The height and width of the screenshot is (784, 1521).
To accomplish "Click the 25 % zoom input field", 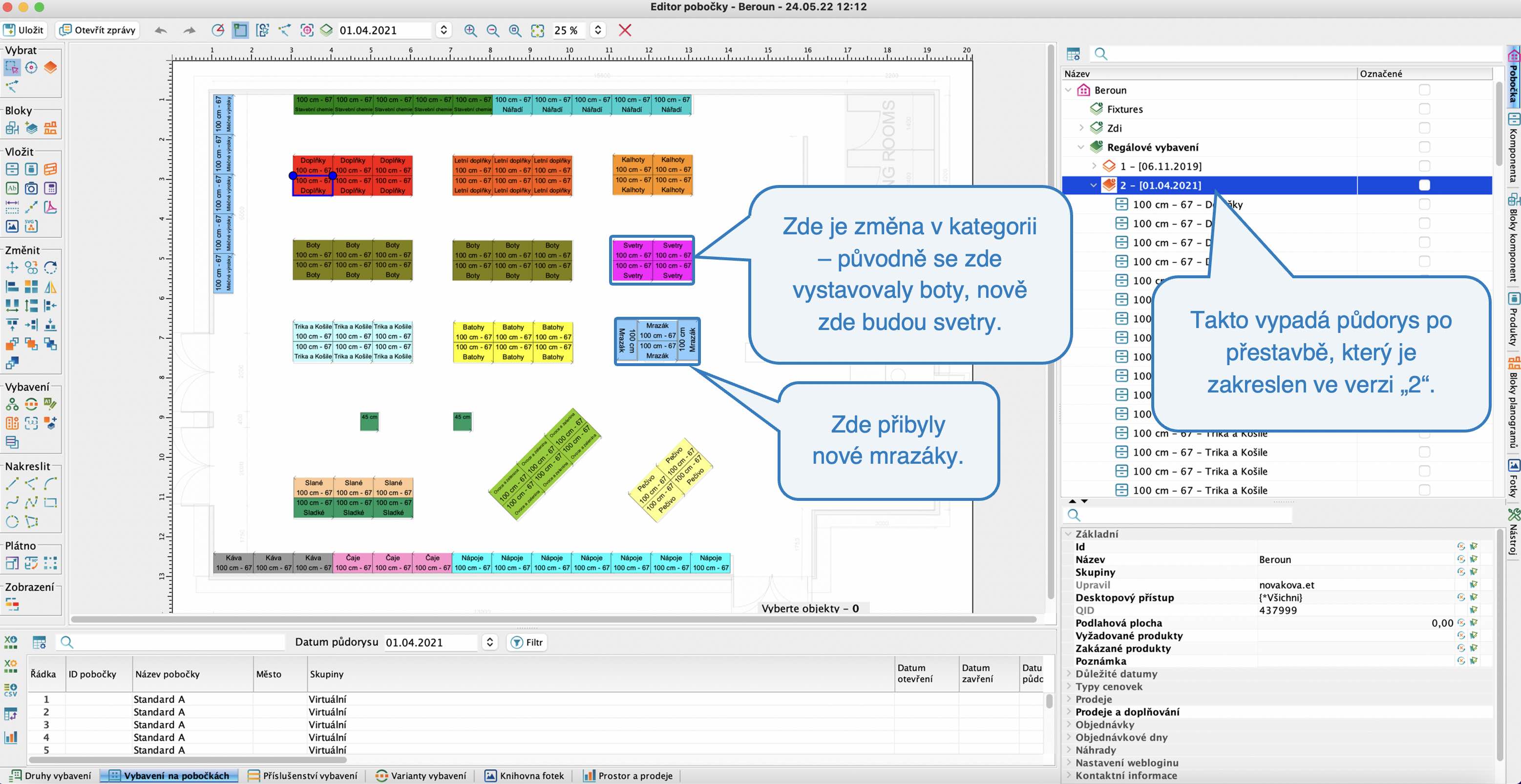I will [x=569, y=30].
